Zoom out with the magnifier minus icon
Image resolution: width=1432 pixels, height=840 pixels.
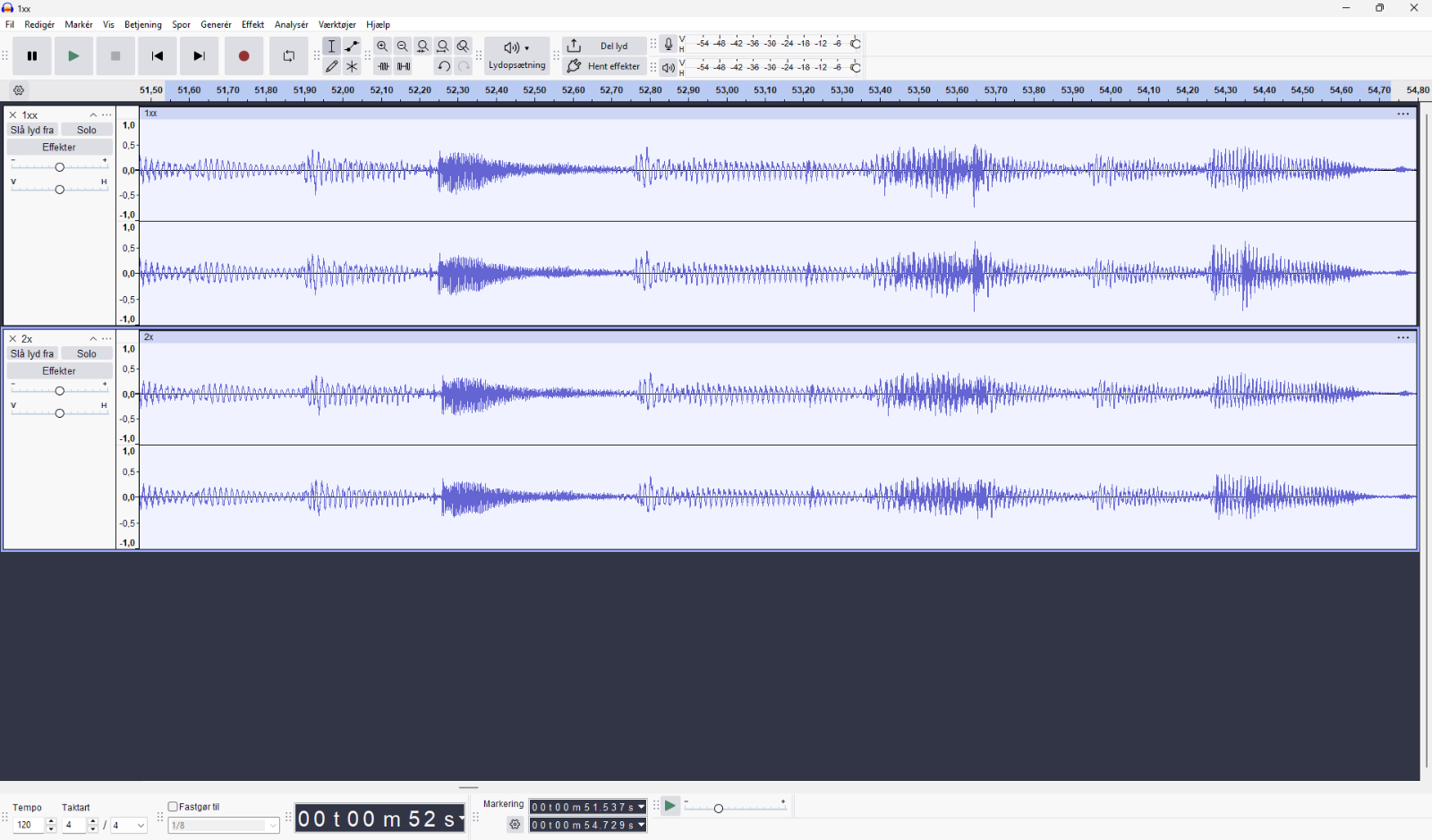click(x=403, y=47)
